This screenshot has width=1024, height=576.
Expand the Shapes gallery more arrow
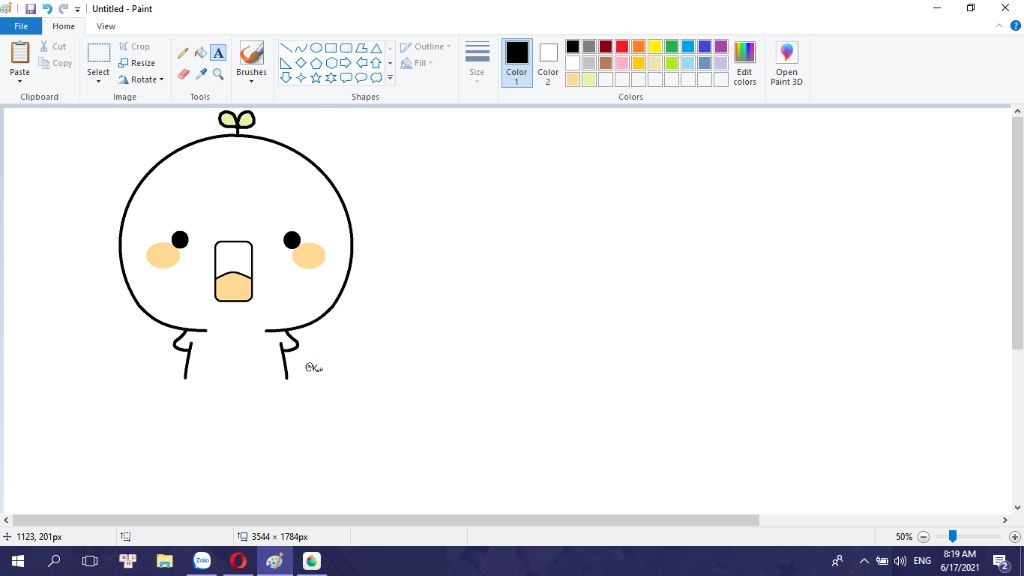click(391, 78)
